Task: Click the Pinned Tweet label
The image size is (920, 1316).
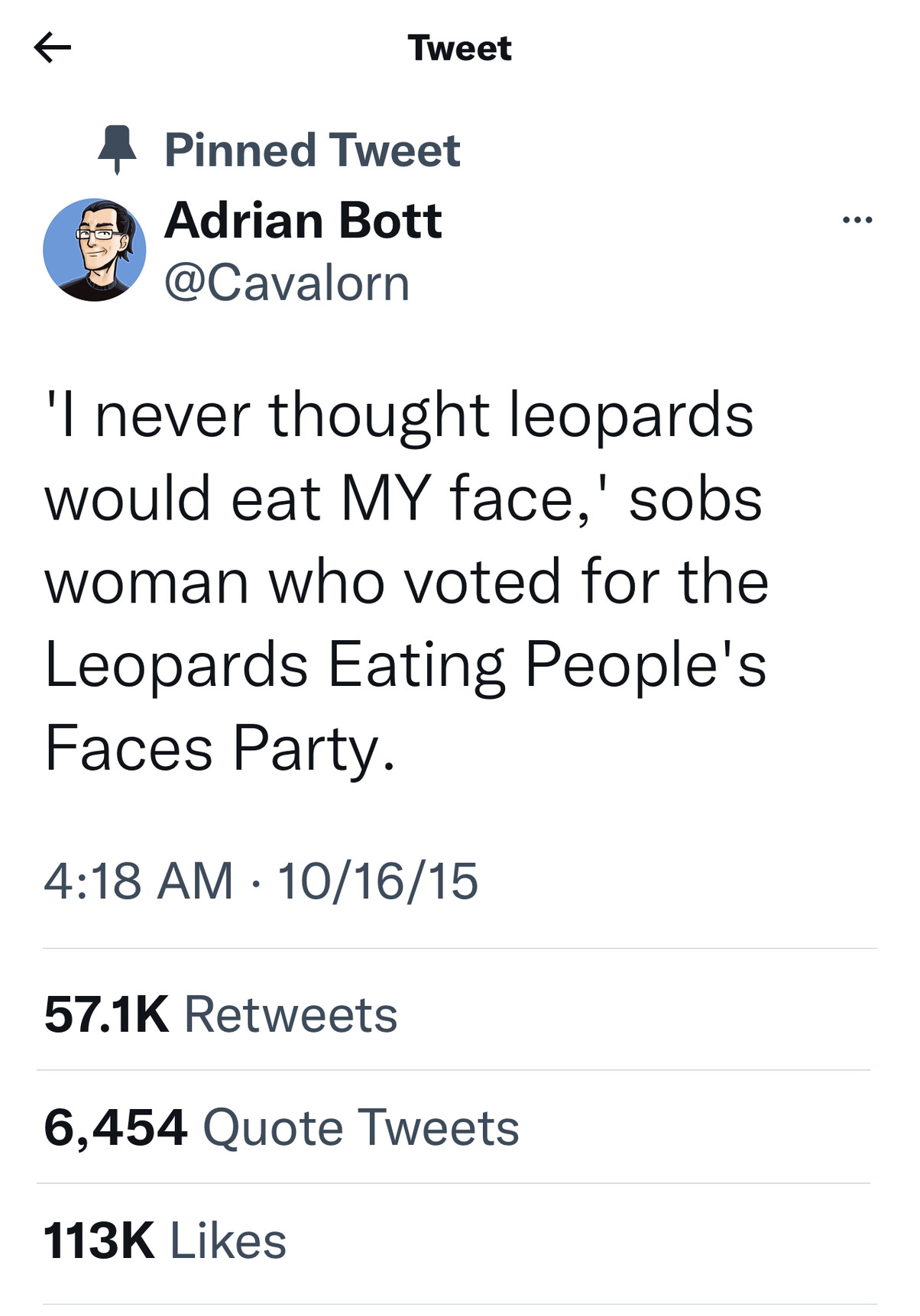Action: (x=312, y=150)
